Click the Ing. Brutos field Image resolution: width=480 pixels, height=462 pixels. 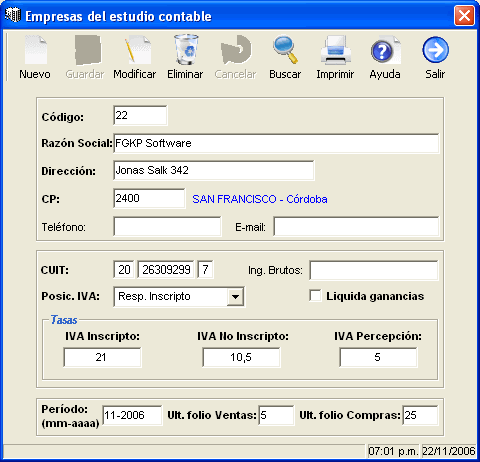(374, 270)
